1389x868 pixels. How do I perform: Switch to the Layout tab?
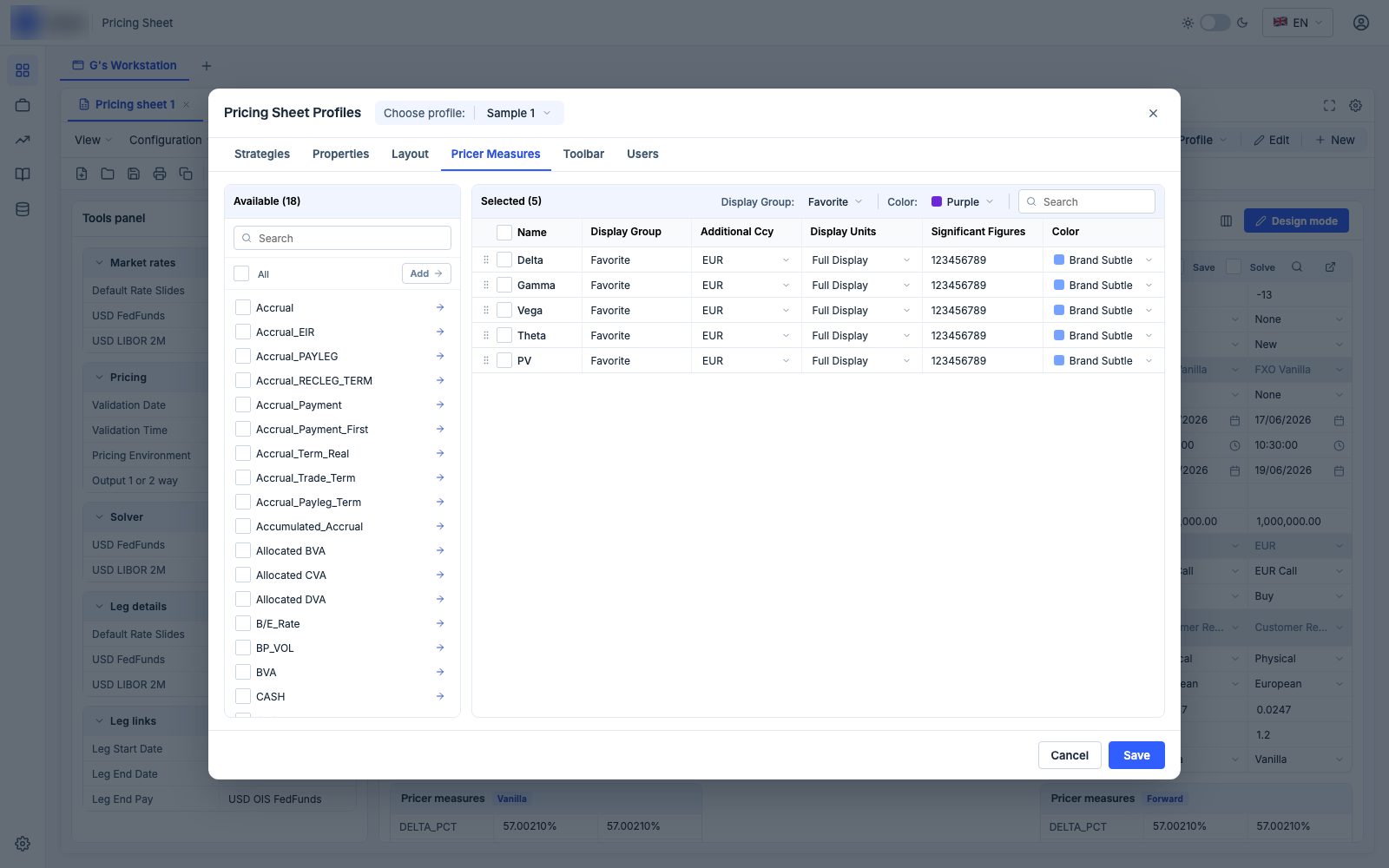pyautogui.click(x=410, y=154)
